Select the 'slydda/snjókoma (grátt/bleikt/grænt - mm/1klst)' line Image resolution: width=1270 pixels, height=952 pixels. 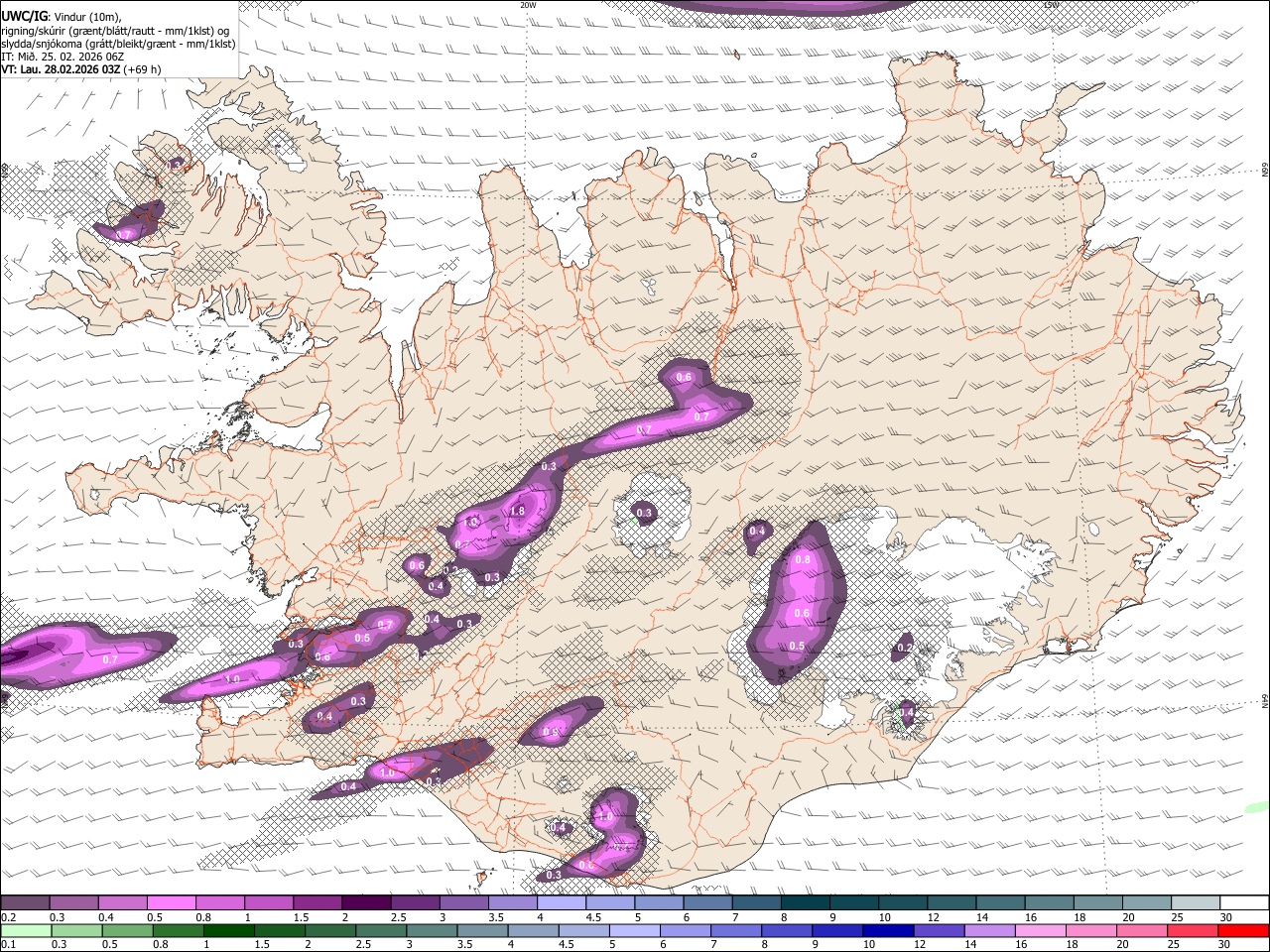118,44
